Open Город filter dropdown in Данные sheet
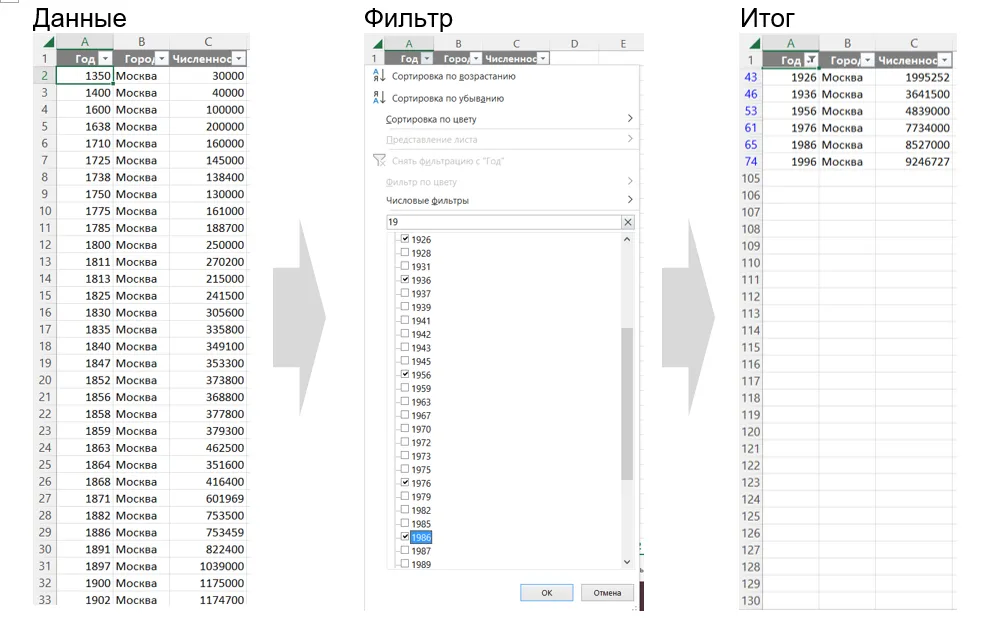Screen dimensions: 988x627 (161, 59)
